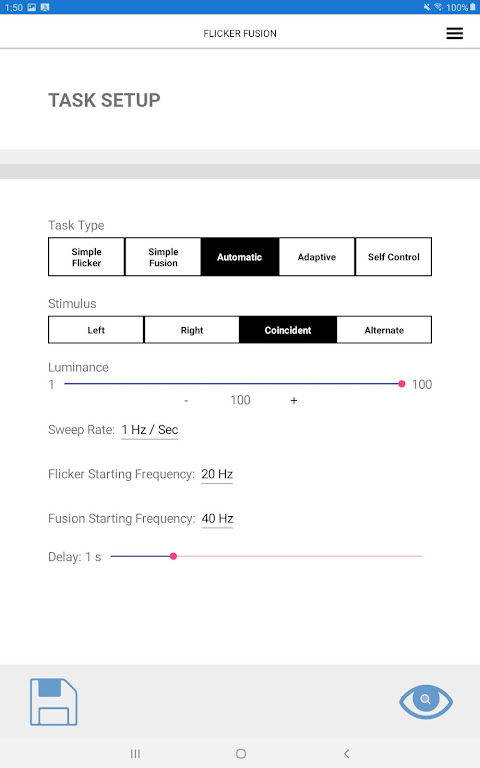Tap Android home button
The image size is (480, 768).
240,753
